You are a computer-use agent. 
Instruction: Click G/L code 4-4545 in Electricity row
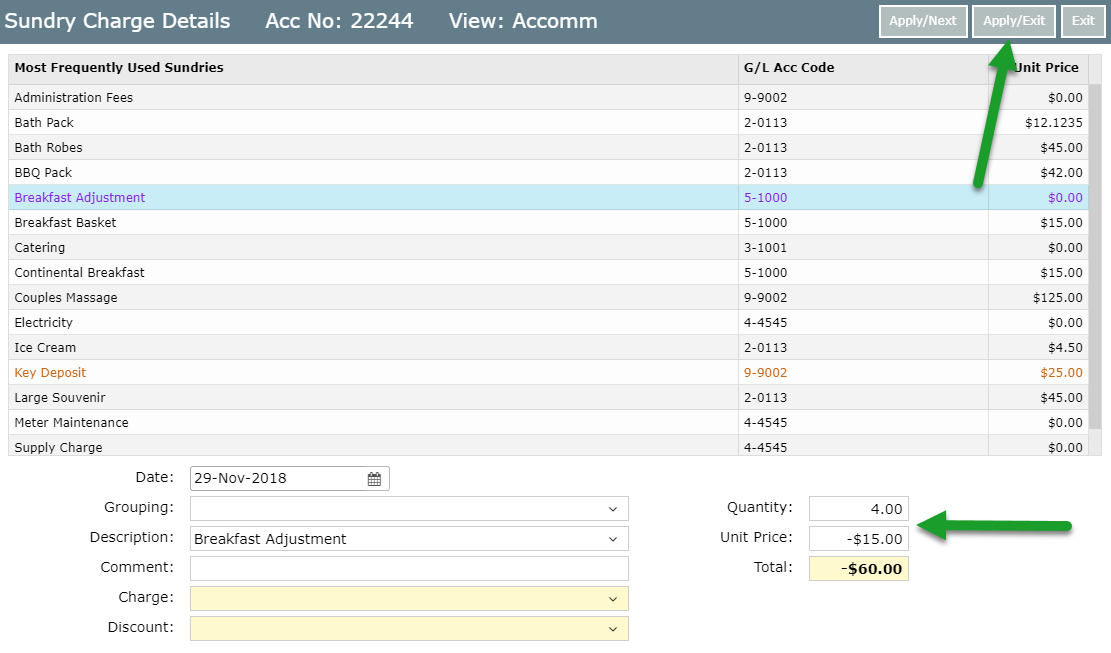765,322
